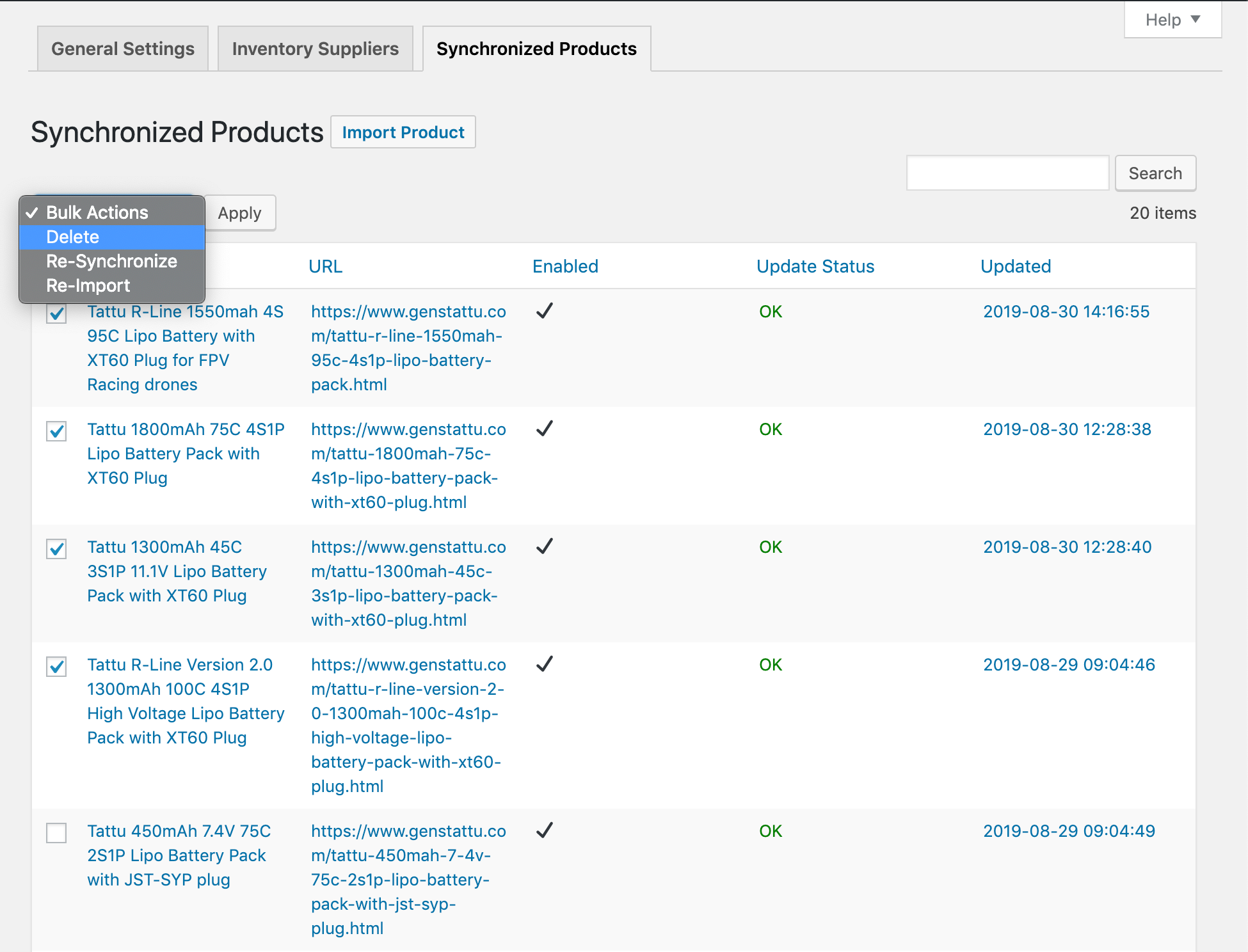Check the Tattu 450mAh 7.4V product checkbox

pos(56,833)
